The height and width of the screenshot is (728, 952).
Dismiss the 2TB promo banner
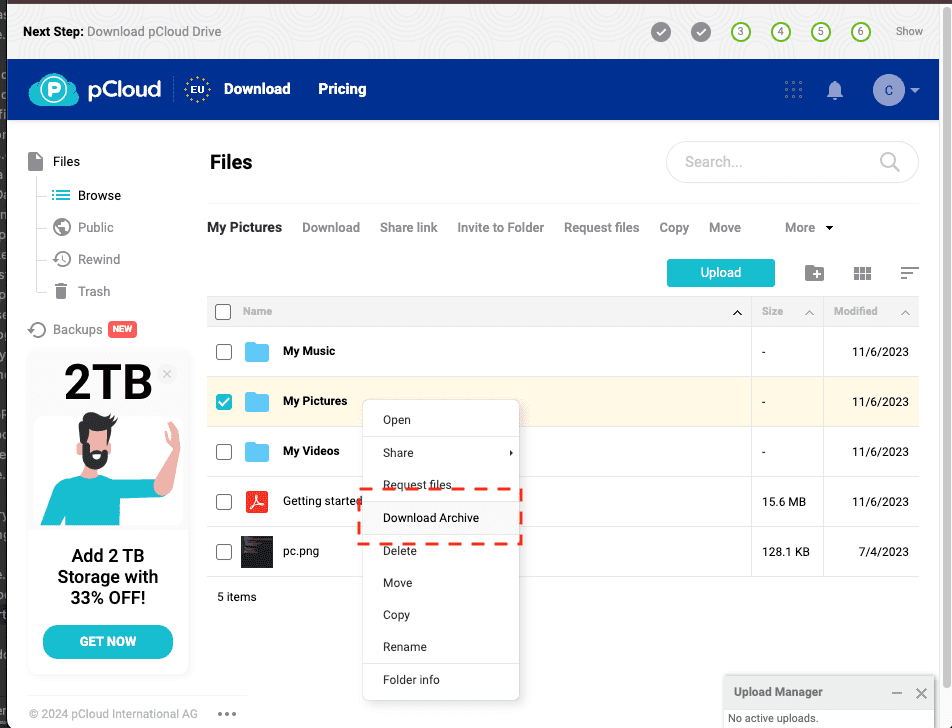(x=167, y=374)
